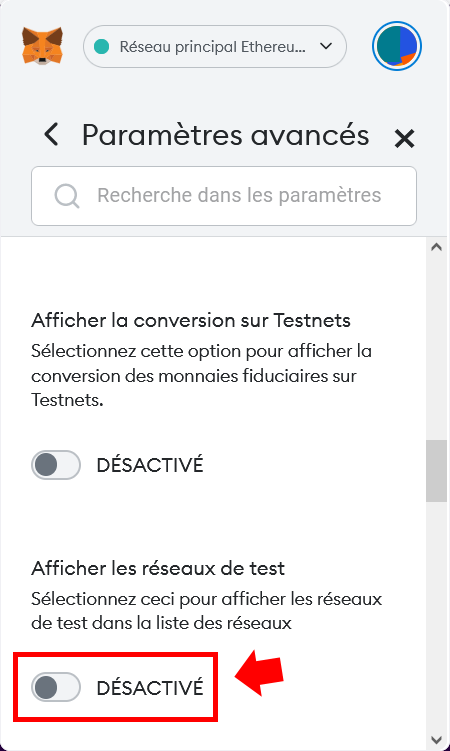This screenshot has width=450, height=751.
Task: Enable the conversion sur Testnets toggle
Action: click(x=56, y=465)
